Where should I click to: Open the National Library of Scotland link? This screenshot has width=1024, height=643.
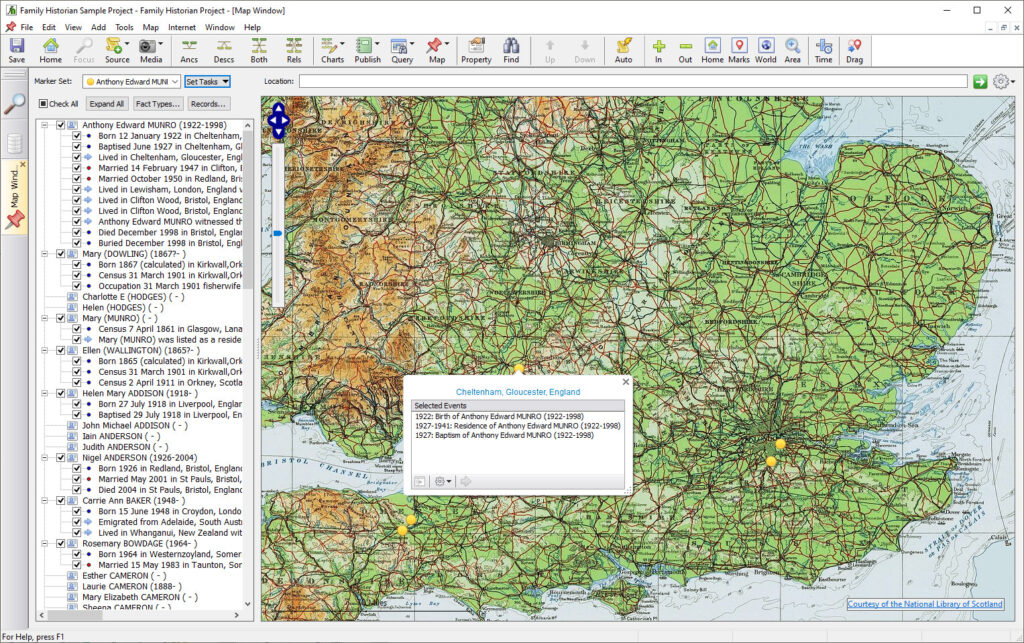click(924, 604)
